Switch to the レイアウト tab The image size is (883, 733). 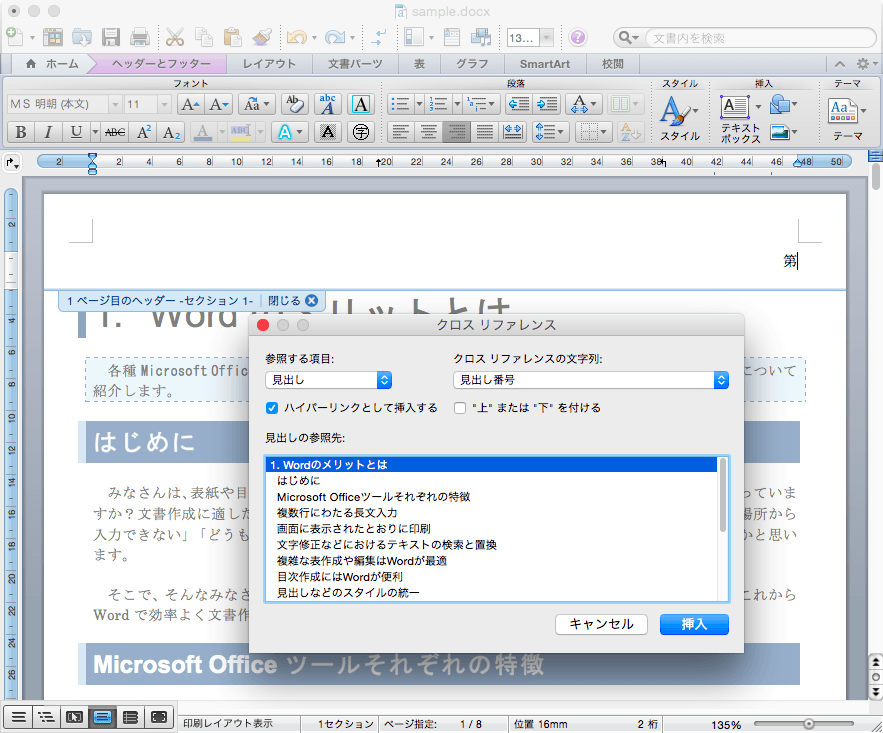coord(269,64)
